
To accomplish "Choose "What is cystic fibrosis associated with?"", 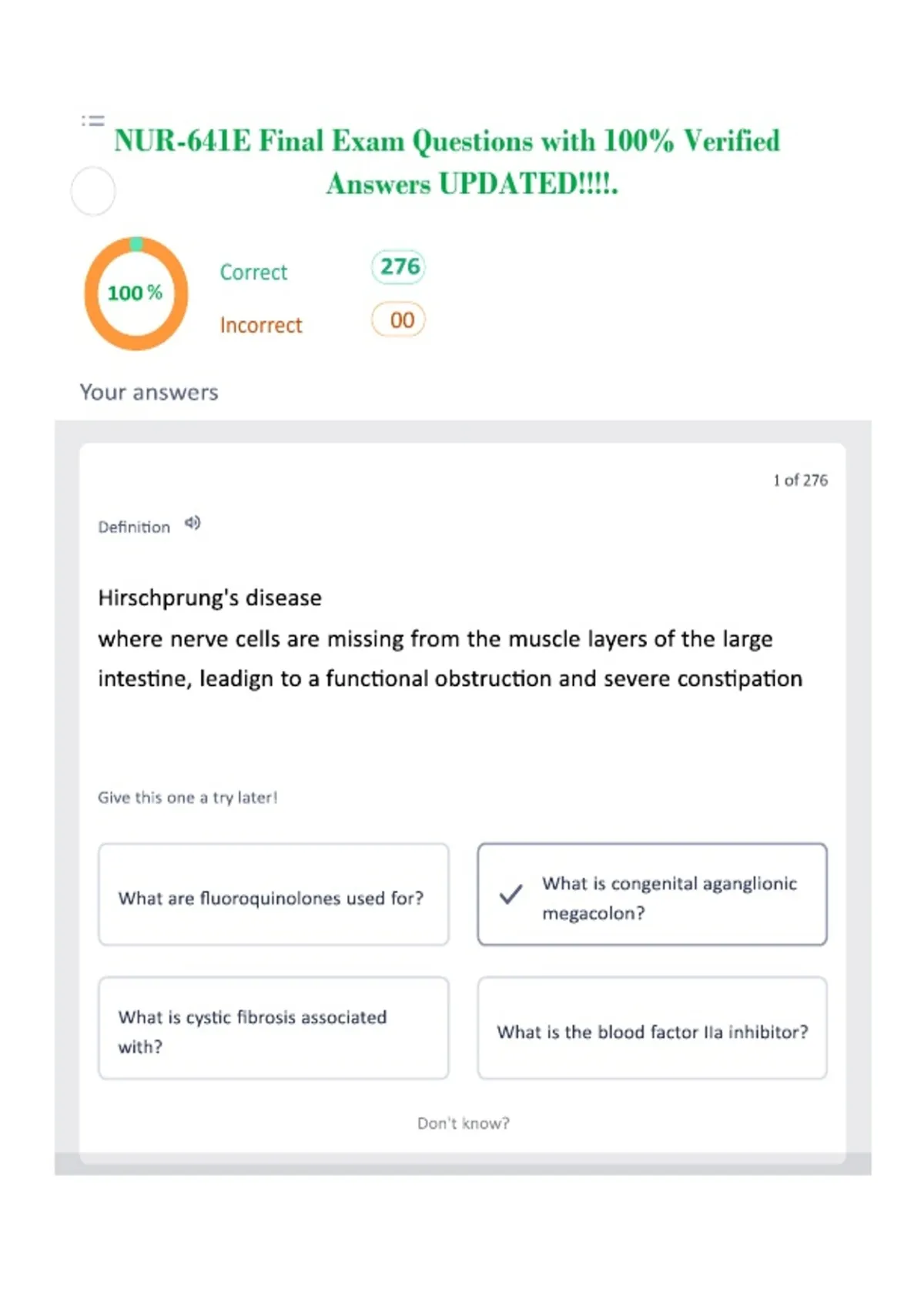I will (x=273, y=1028).
